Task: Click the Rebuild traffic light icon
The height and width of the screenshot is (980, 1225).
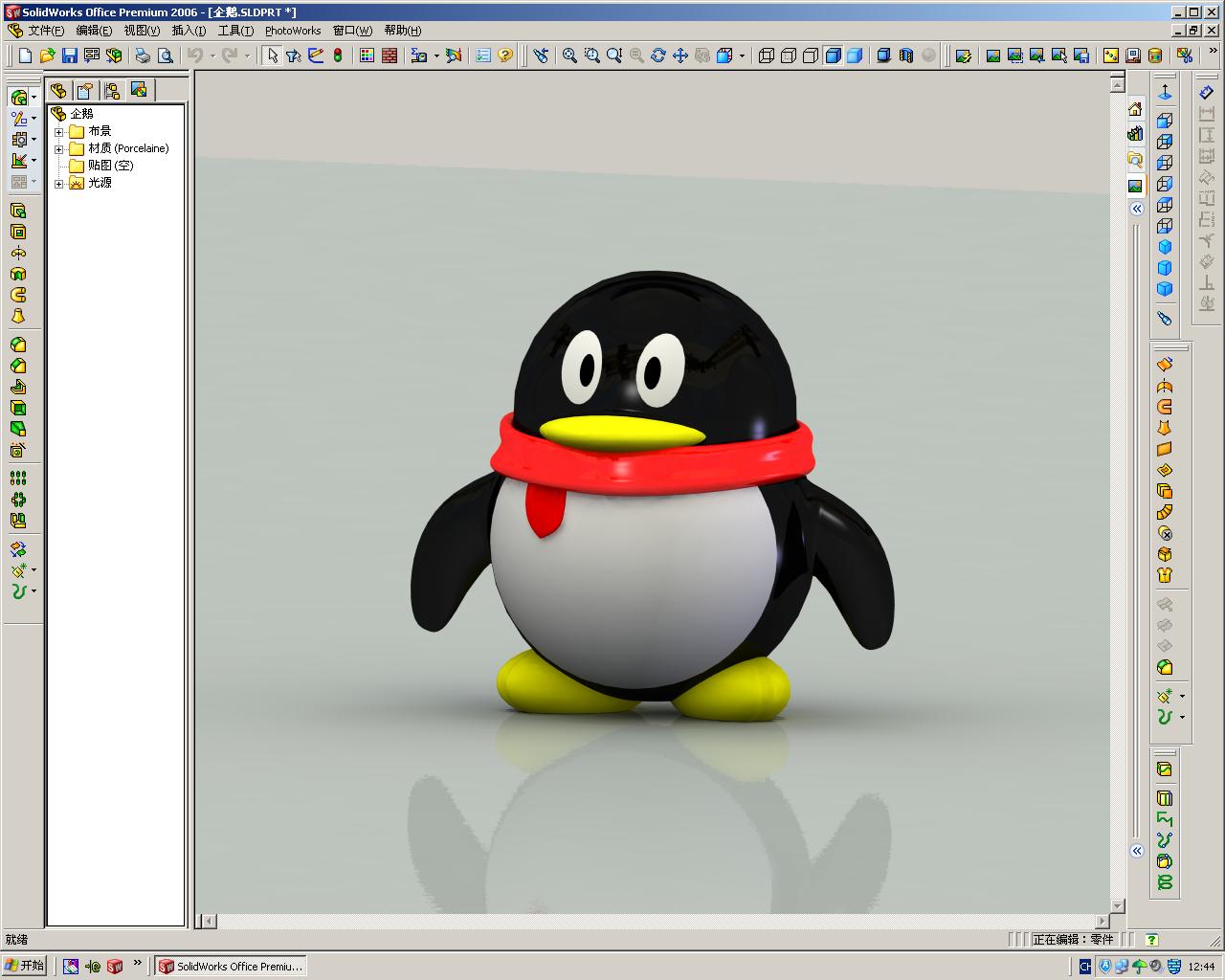Action: pyautogui.click(x=338, y=56)
